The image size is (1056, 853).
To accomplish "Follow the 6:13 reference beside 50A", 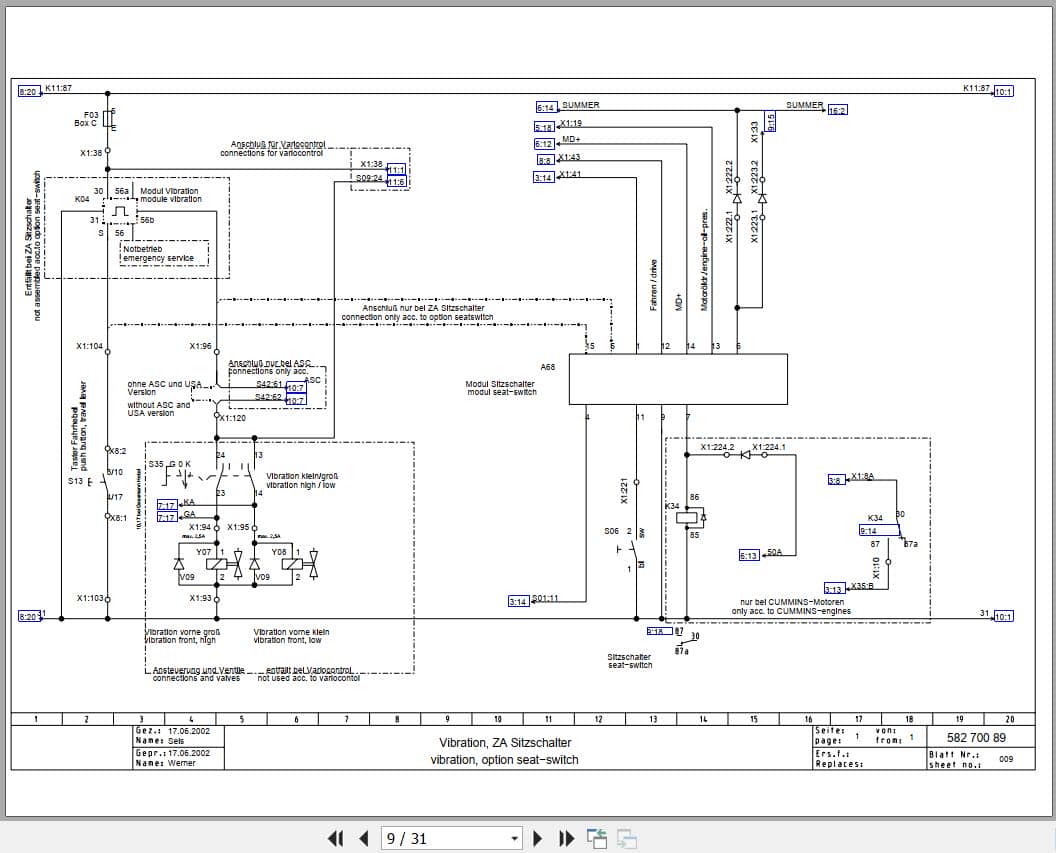I will [x=749, y=555].
